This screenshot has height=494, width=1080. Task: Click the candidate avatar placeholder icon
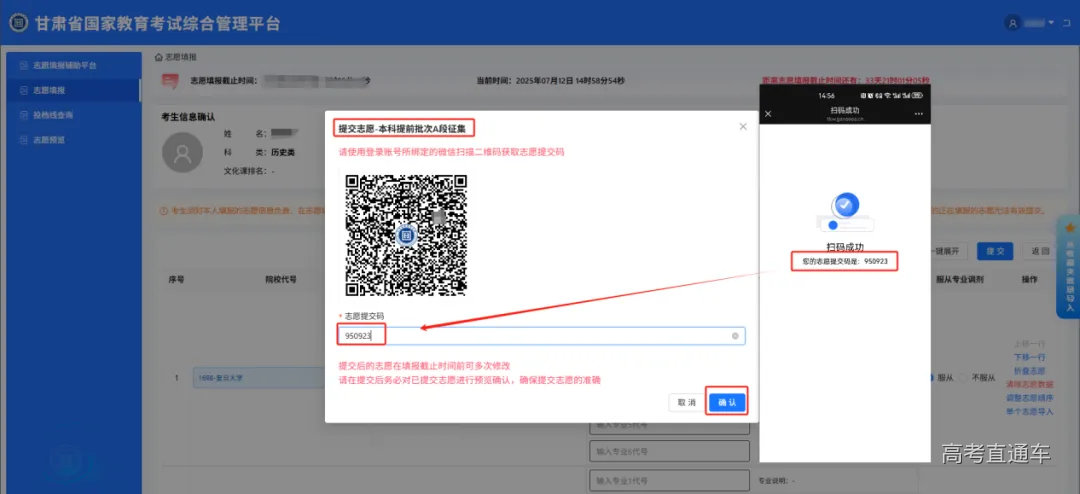(182, 153)
